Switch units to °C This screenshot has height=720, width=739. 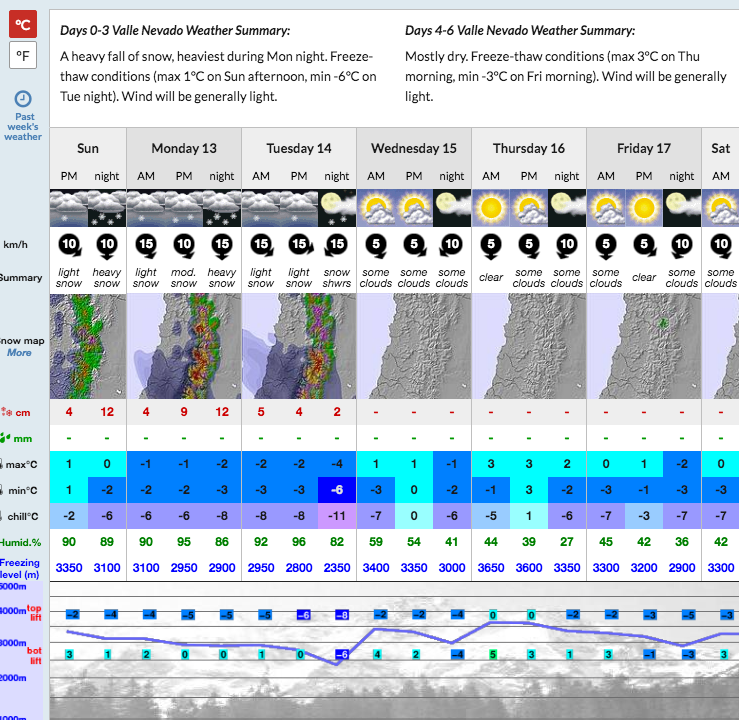click(x=23, y=24)
